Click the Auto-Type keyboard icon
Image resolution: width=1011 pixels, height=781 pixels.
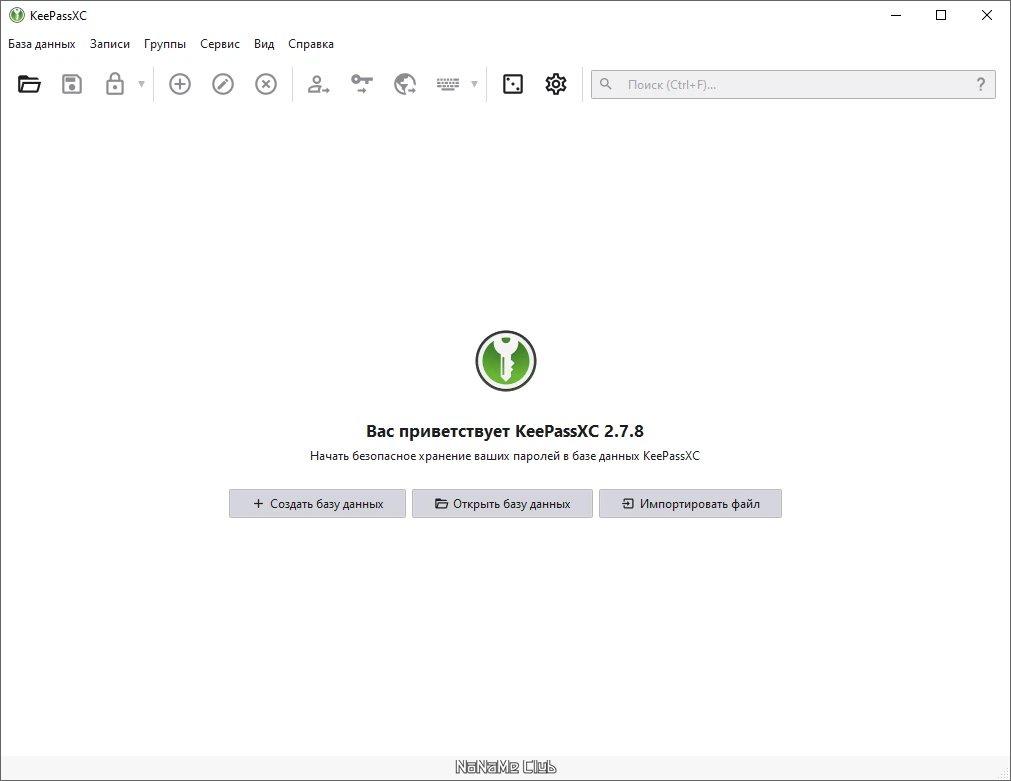click(x=447, y=84)
